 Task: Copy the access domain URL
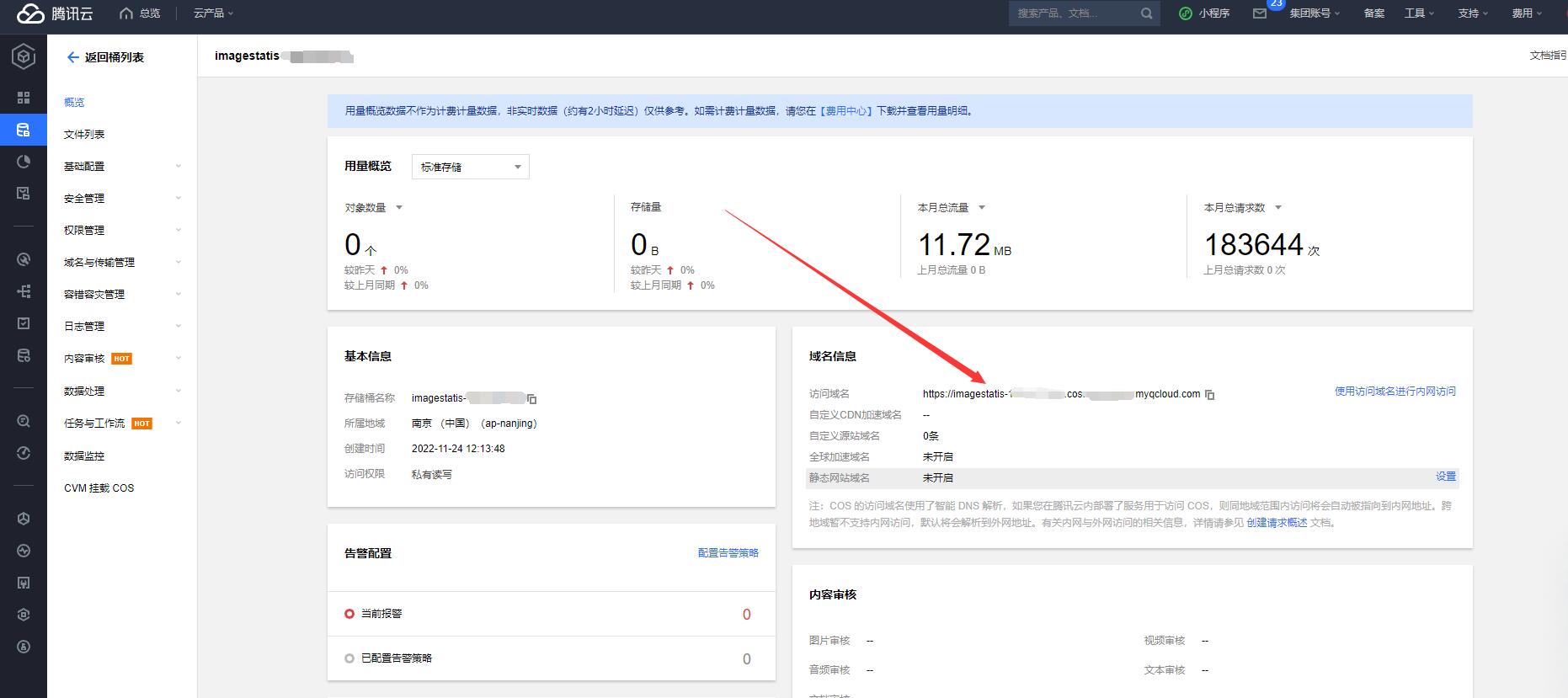[1210, 395]
